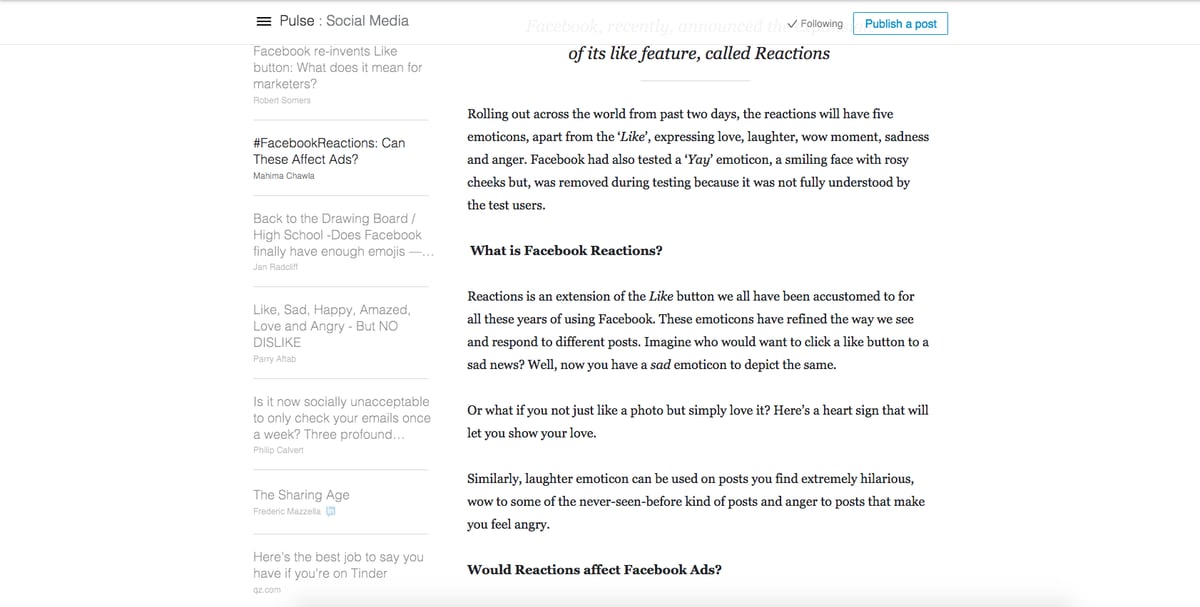This screenshot has height=607, width=1200.
Task: Select '#FacebookReactions: Can These Affect Ads?' article
Action: (329, 151)
